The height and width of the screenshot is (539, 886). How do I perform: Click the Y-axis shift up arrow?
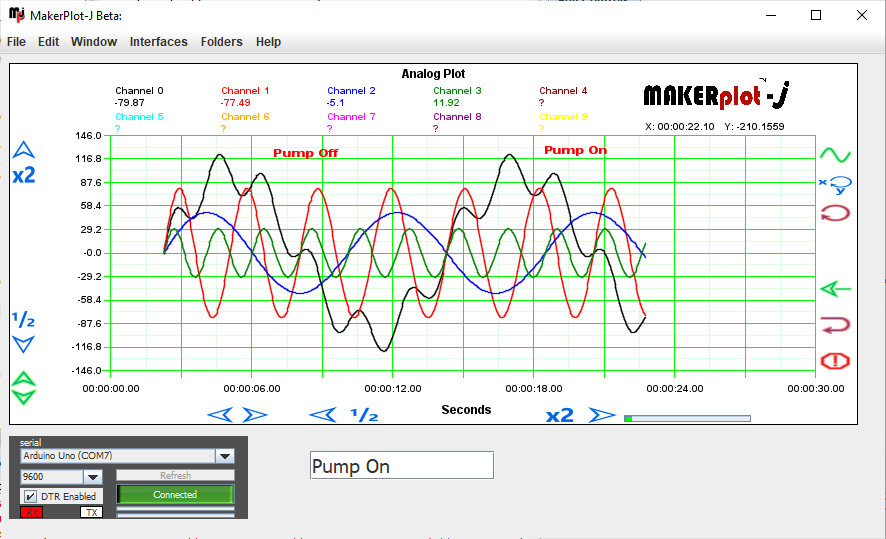click(24, 150)
